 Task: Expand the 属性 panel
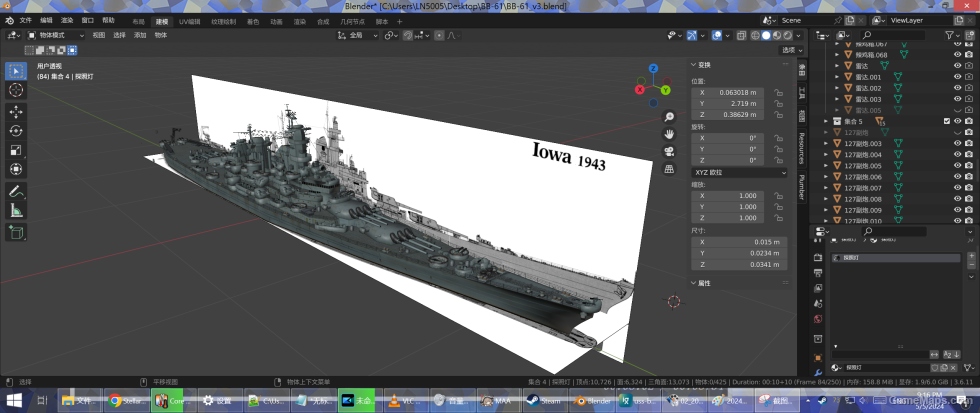point(701,284)
